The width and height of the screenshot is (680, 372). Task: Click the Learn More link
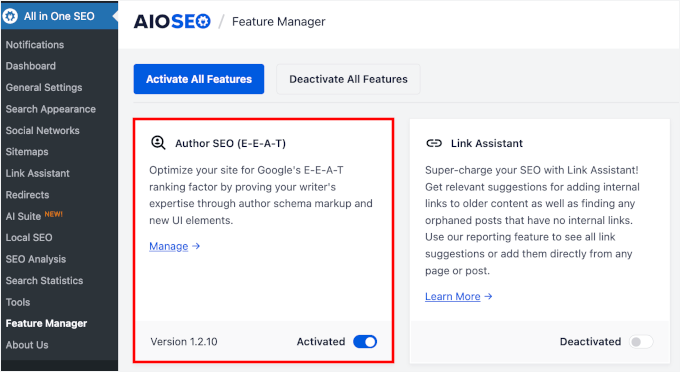[453, 297]
